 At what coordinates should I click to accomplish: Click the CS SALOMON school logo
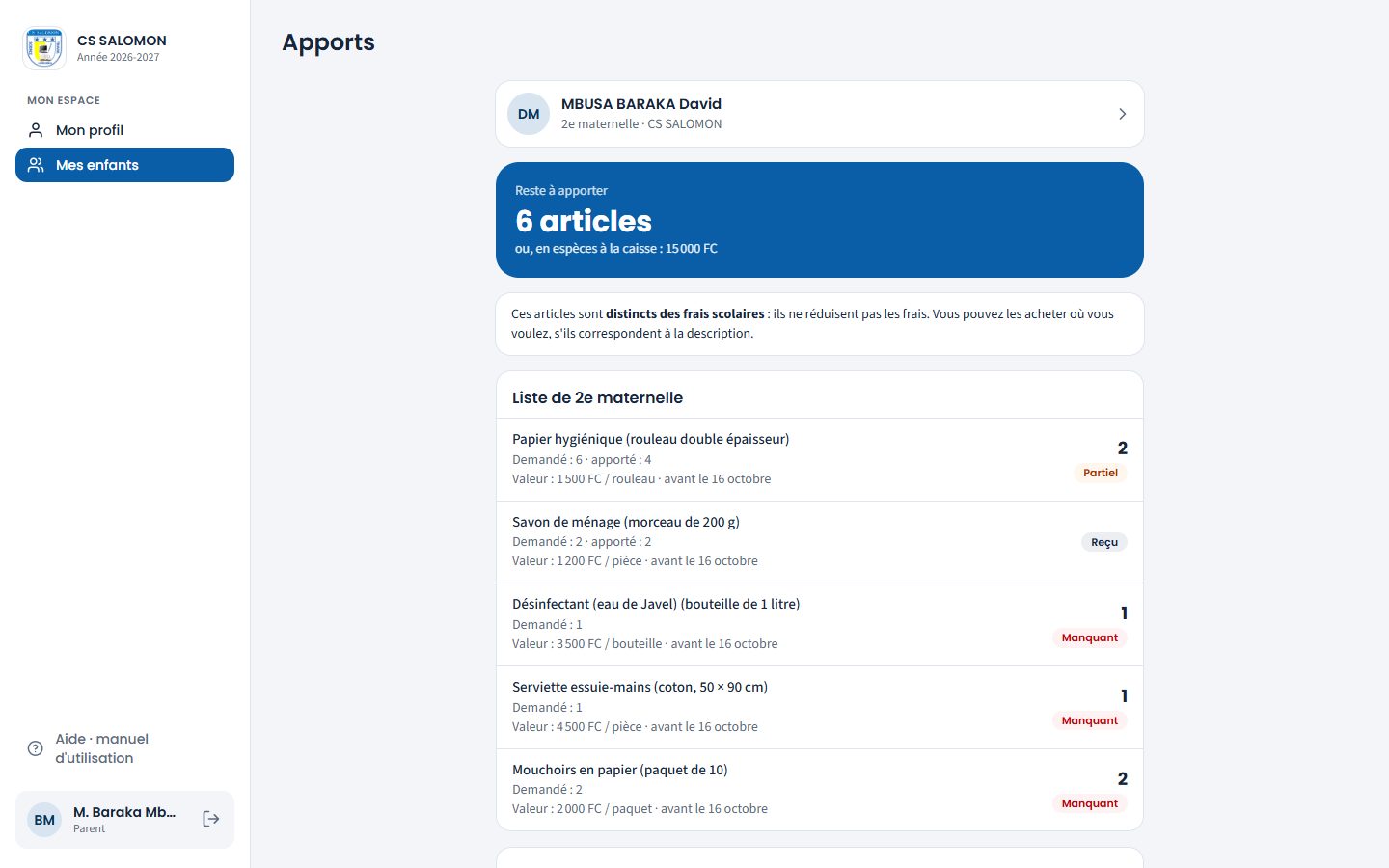click(x=44, y=48)
